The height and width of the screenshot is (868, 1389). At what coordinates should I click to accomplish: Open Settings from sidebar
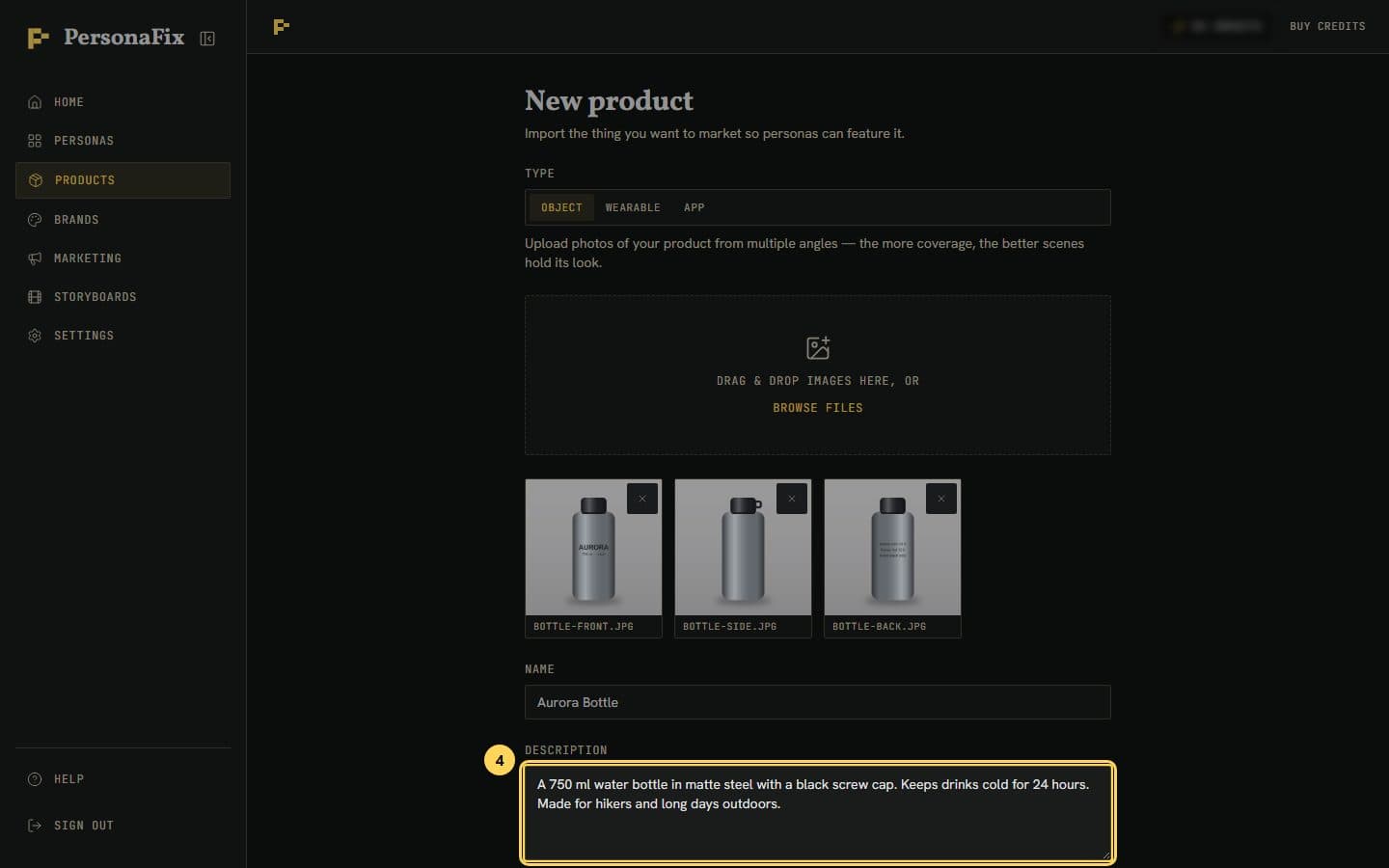tap(123, 336)
